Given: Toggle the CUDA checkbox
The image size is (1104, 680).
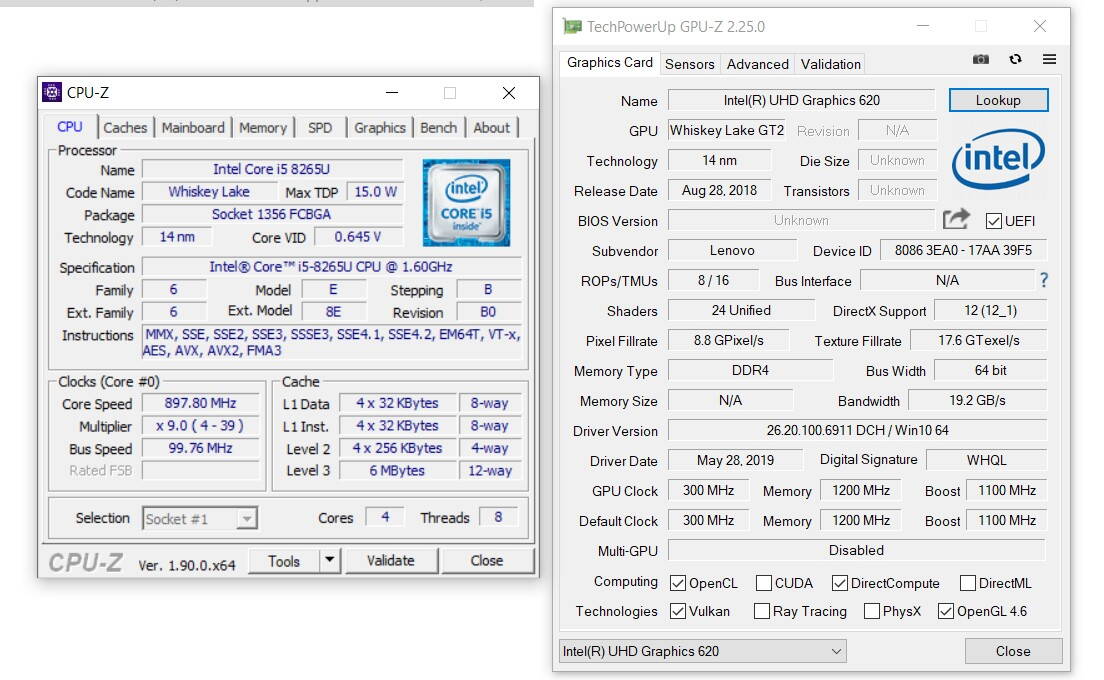Looking at the screenshot, I should (x=763, y=583).
